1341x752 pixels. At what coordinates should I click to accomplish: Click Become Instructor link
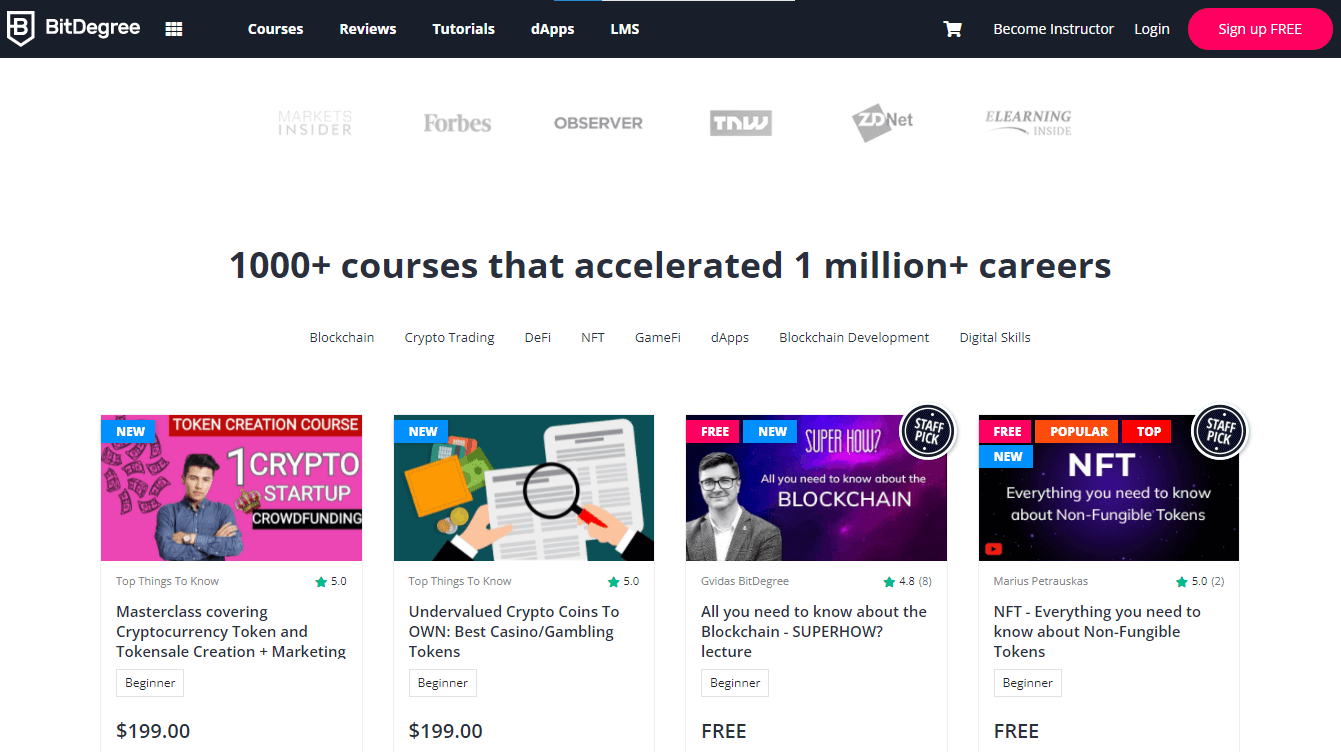pos(1053,29)
